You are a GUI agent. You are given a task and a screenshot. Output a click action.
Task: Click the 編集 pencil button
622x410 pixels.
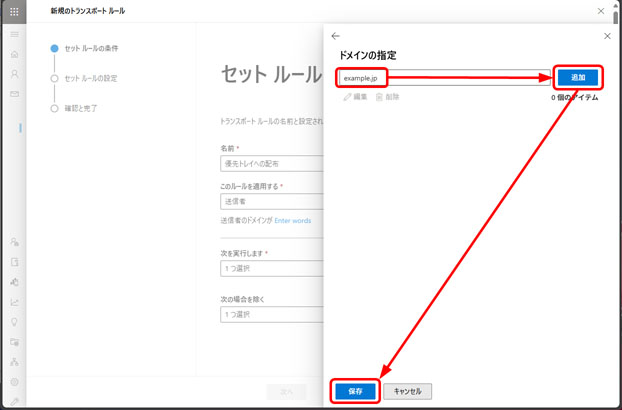(355, 97)
